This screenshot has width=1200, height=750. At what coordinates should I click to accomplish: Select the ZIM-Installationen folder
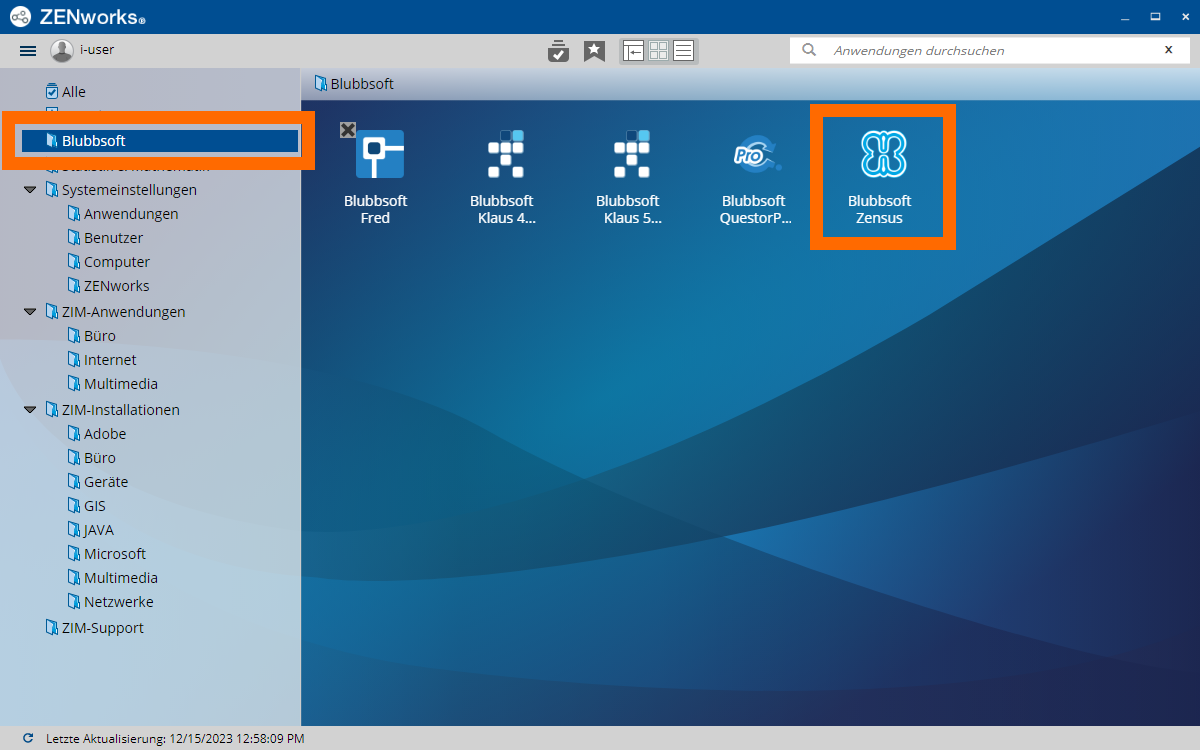click(x=113, y=410)
